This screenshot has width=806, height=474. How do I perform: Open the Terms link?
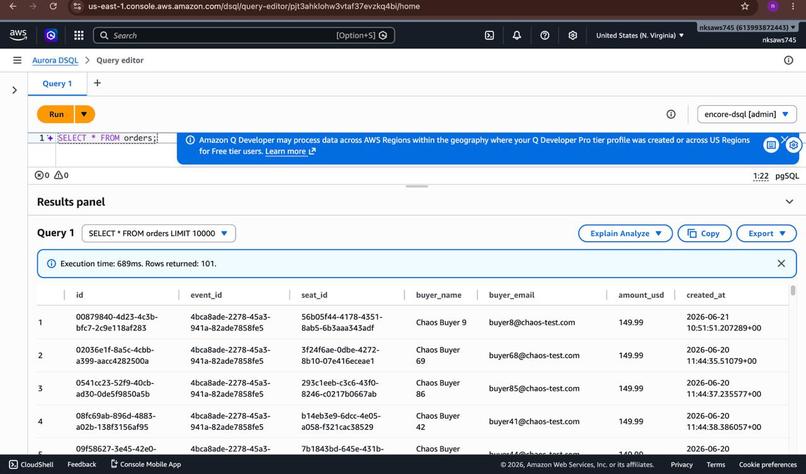(716, 465)
